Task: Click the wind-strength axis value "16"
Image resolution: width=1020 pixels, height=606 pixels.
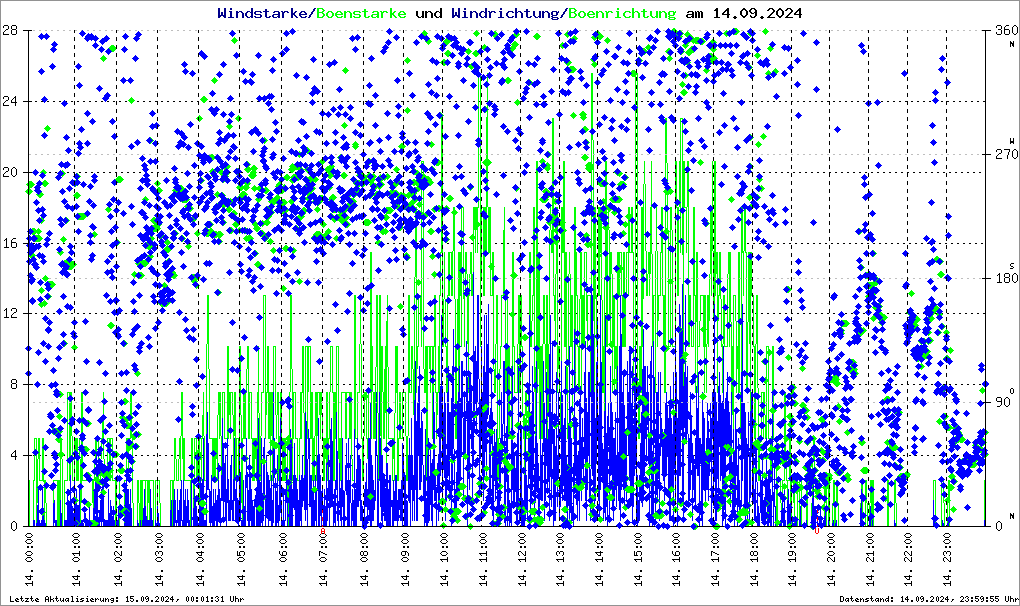Action: click(x=9, y=243)
